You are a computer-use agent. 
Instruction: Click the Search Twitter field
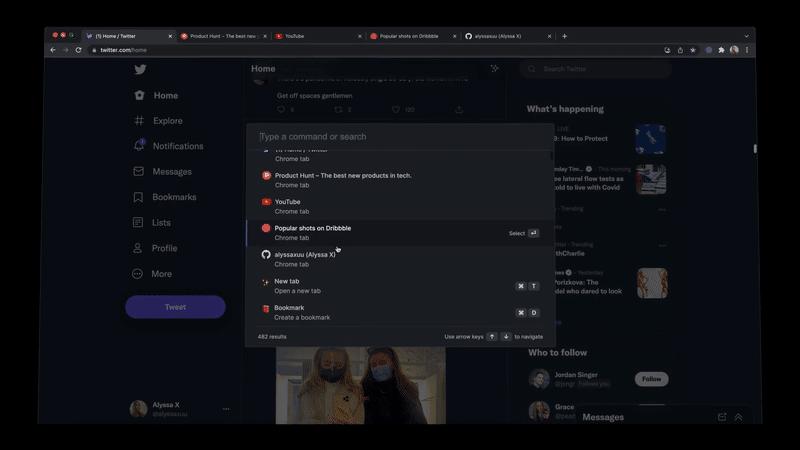tap(595, 69)
